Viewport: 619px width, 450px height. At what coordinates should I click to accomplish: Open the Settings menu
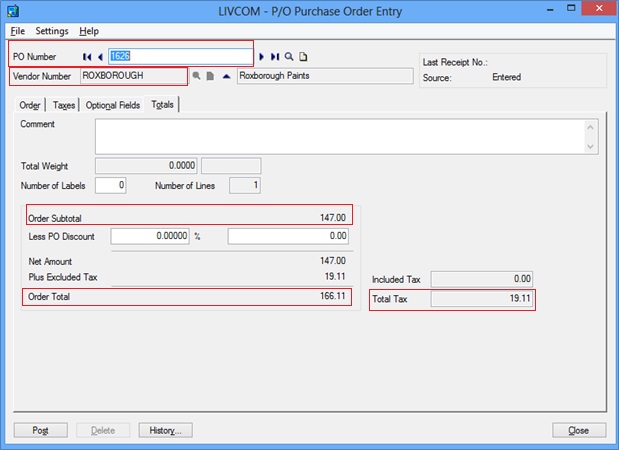coord(52,31)
